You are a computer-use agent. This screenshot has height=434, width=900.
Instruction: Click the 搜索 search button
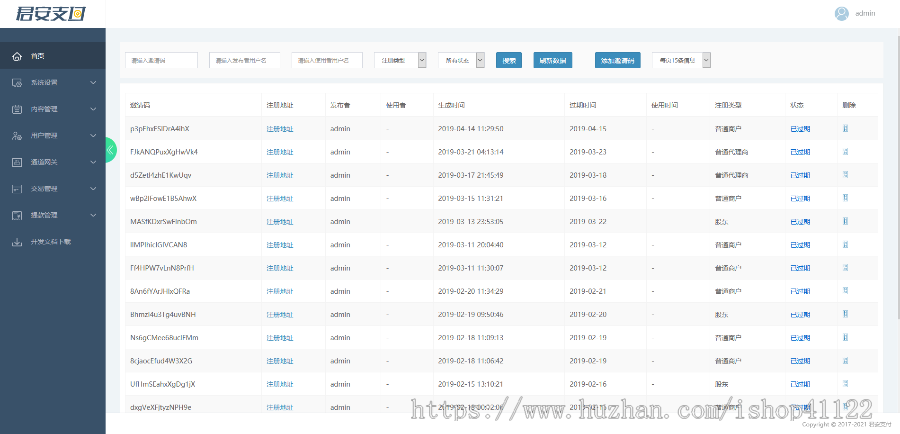(x=509, y=60)
